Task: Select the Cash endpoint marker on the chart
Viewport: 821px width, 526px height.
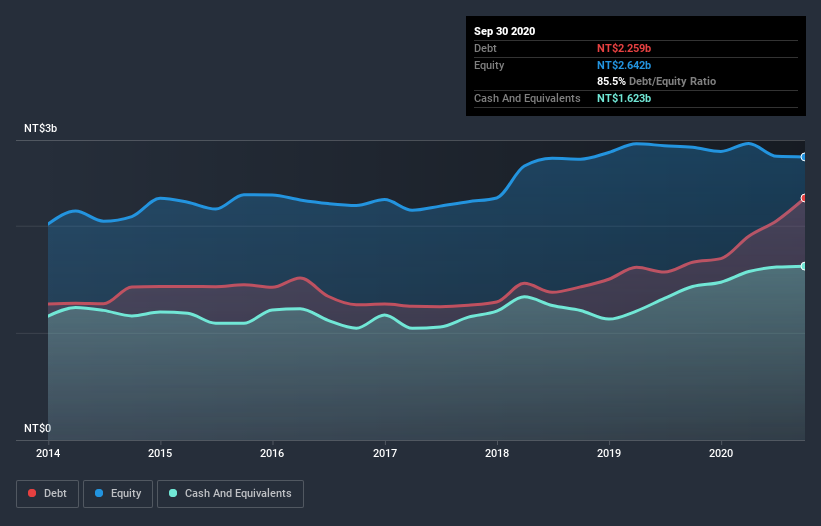Action: click(804, 266)
